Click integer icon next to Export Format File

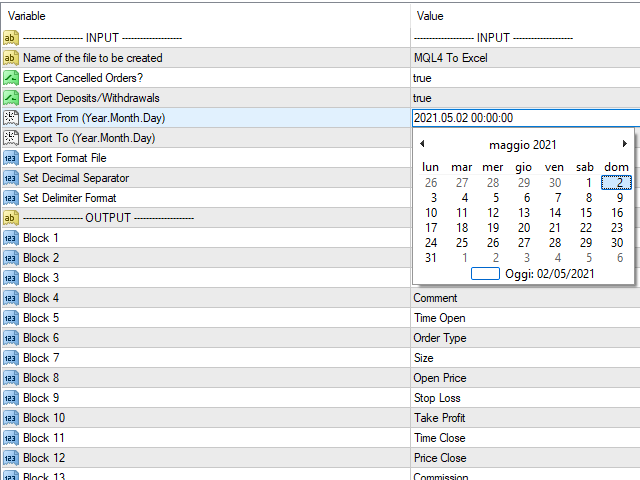click(x=11, y=158)
